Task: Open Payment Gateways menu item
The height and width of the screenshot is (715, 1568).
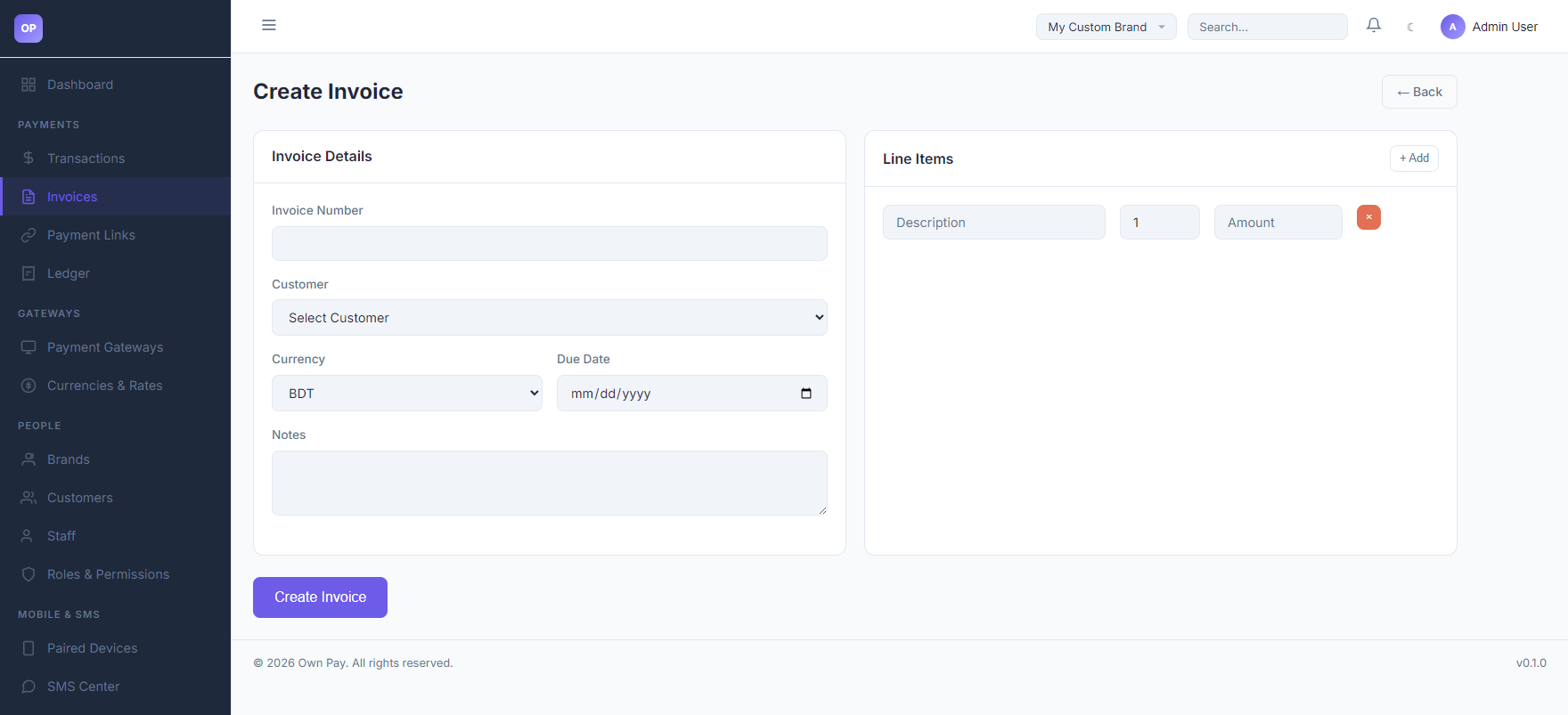Action: (x=116, y=347)
